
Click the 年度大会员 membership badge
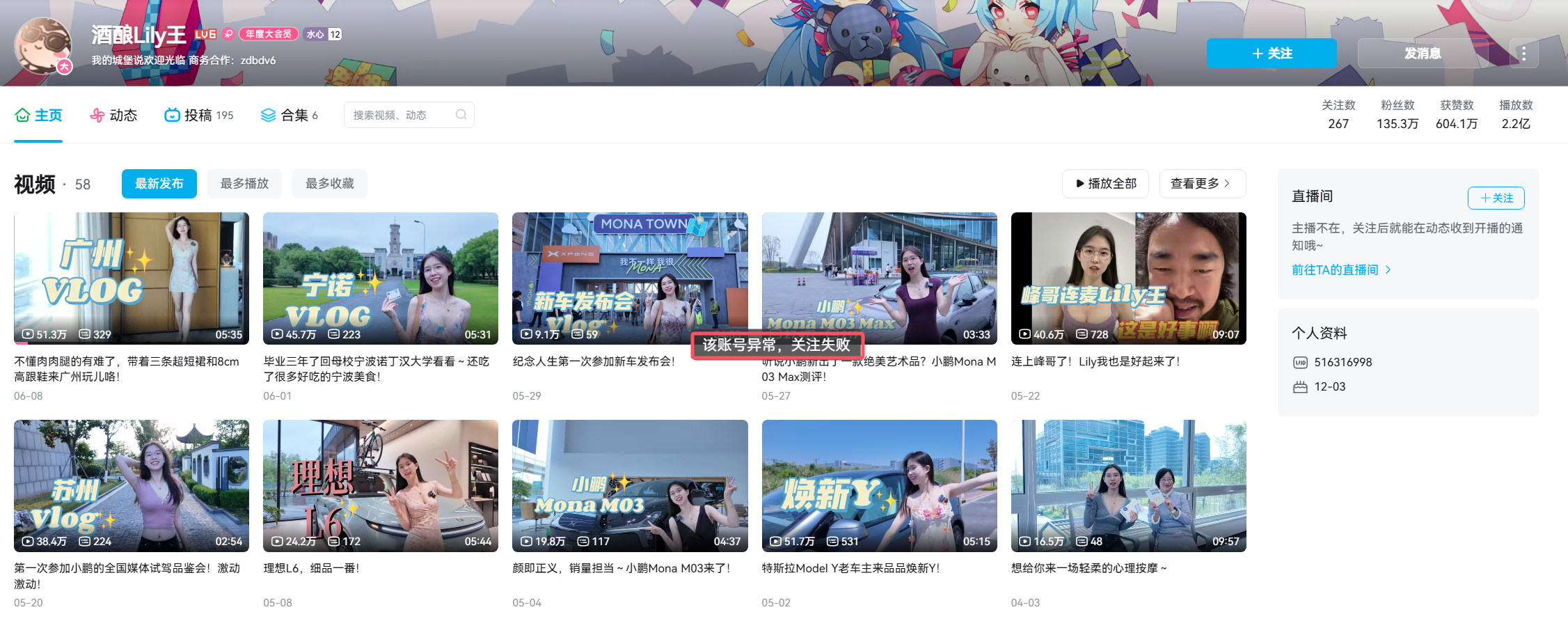269,34
